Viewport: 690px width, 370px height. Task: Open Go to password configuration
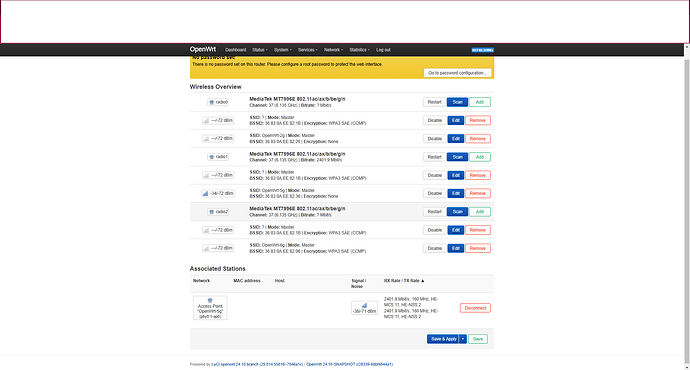457,73
